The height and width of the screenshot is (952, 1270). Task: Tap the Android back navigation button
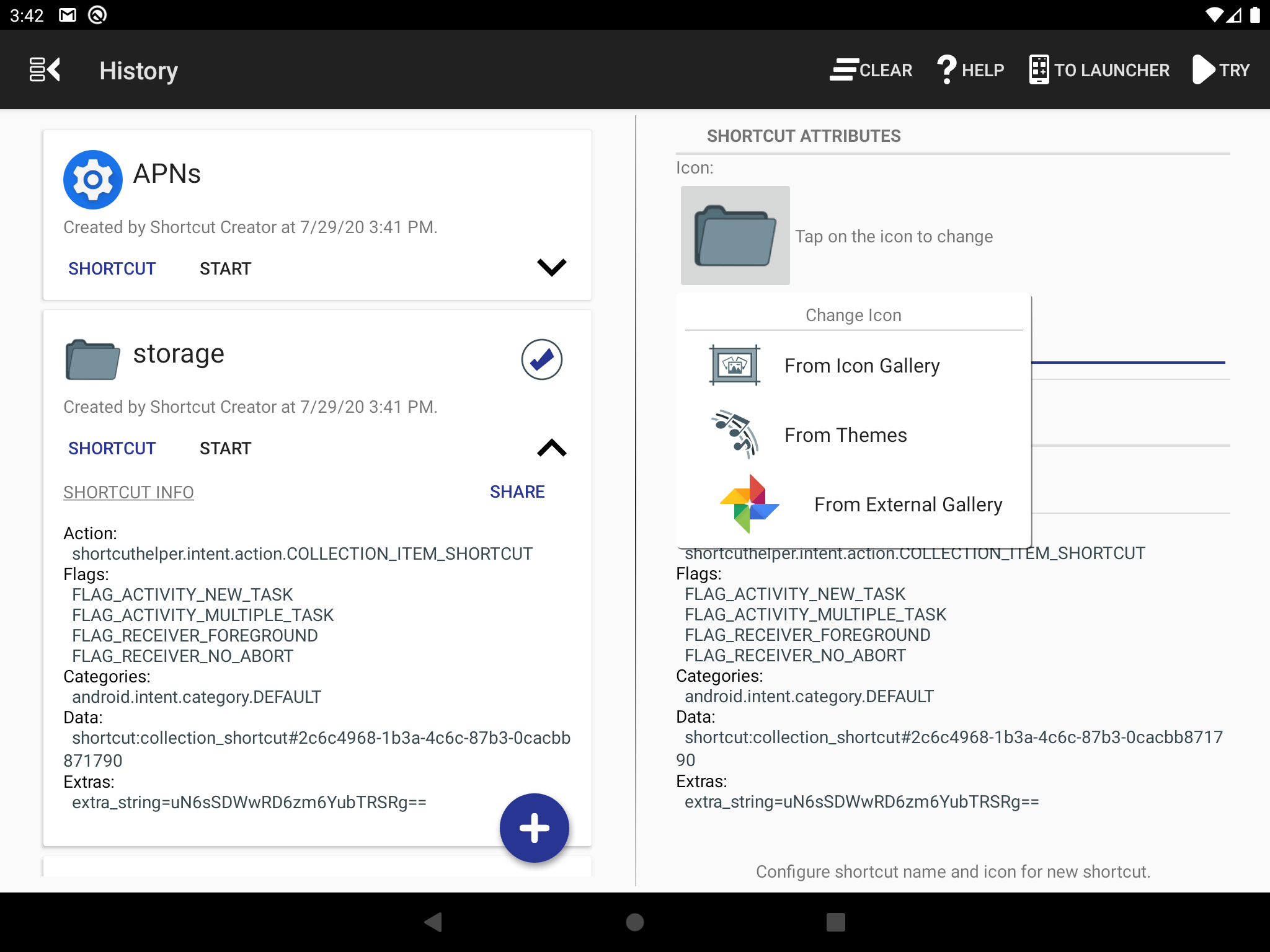[x=433, y=922]
